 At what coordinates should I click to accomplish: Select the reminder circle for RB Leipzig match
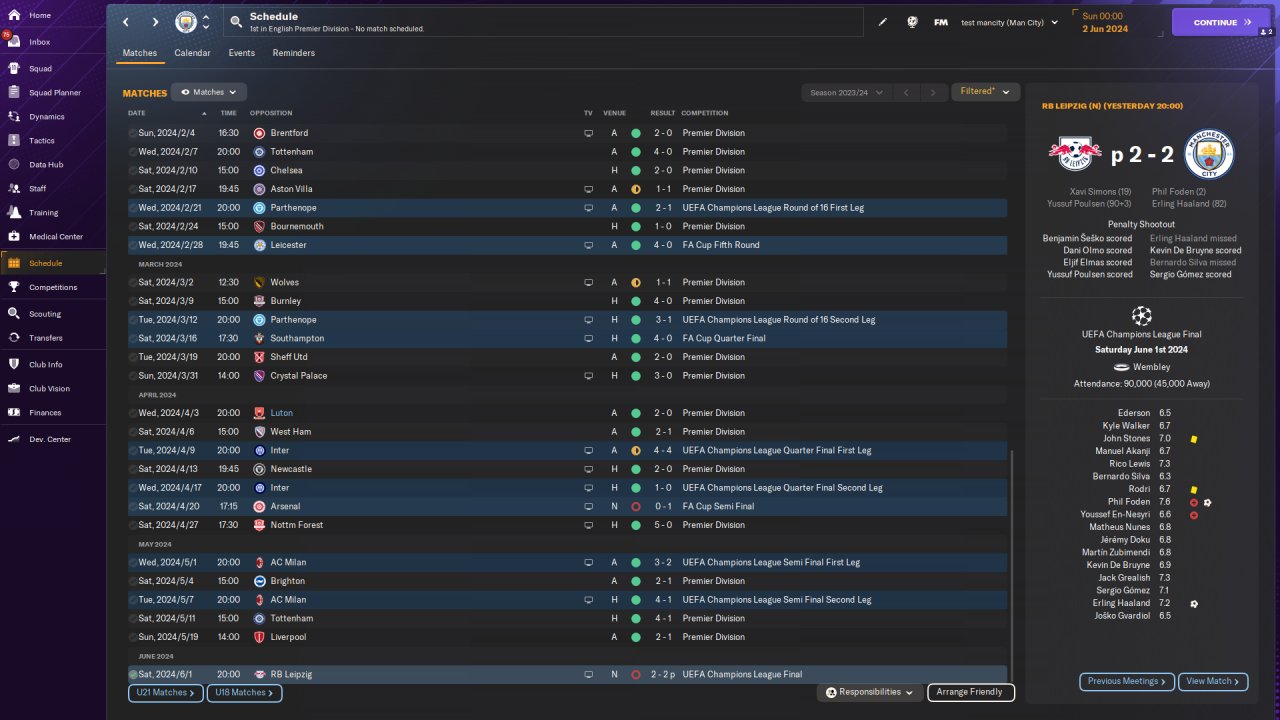(133, 675)
